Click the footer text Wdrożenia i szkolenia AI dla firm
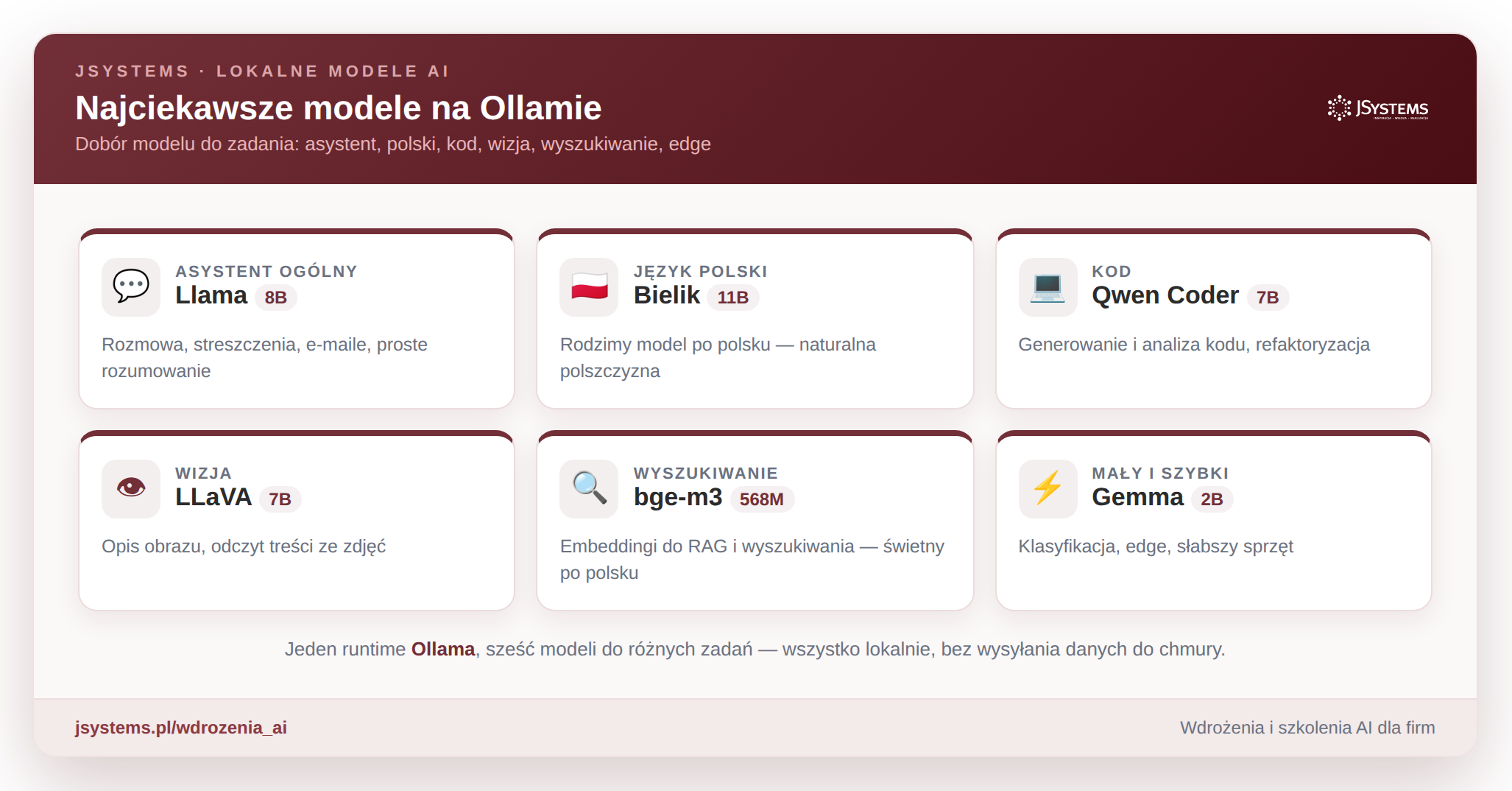This screenshot has height=791, width=1512. 1307,728
